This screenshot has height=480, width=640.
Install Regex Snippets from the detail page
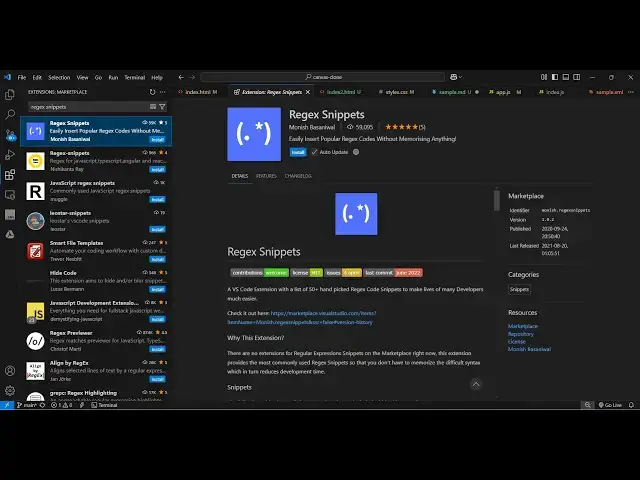[x=298, y=152]
